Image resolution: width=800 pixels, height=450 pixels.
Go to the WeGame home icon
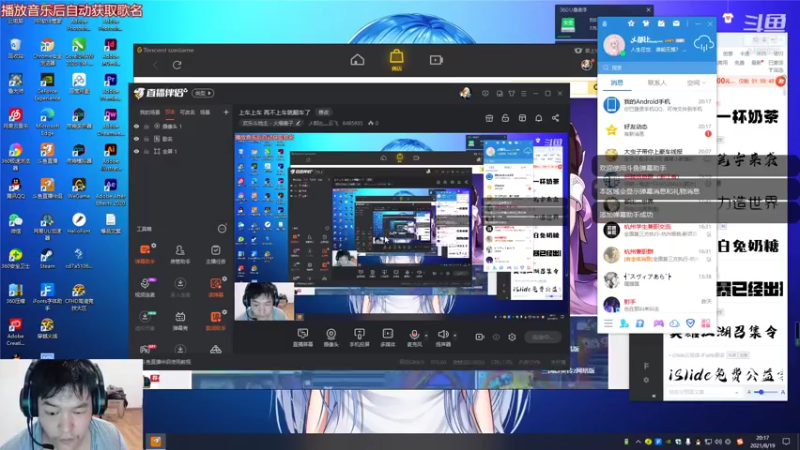(357, 60)
